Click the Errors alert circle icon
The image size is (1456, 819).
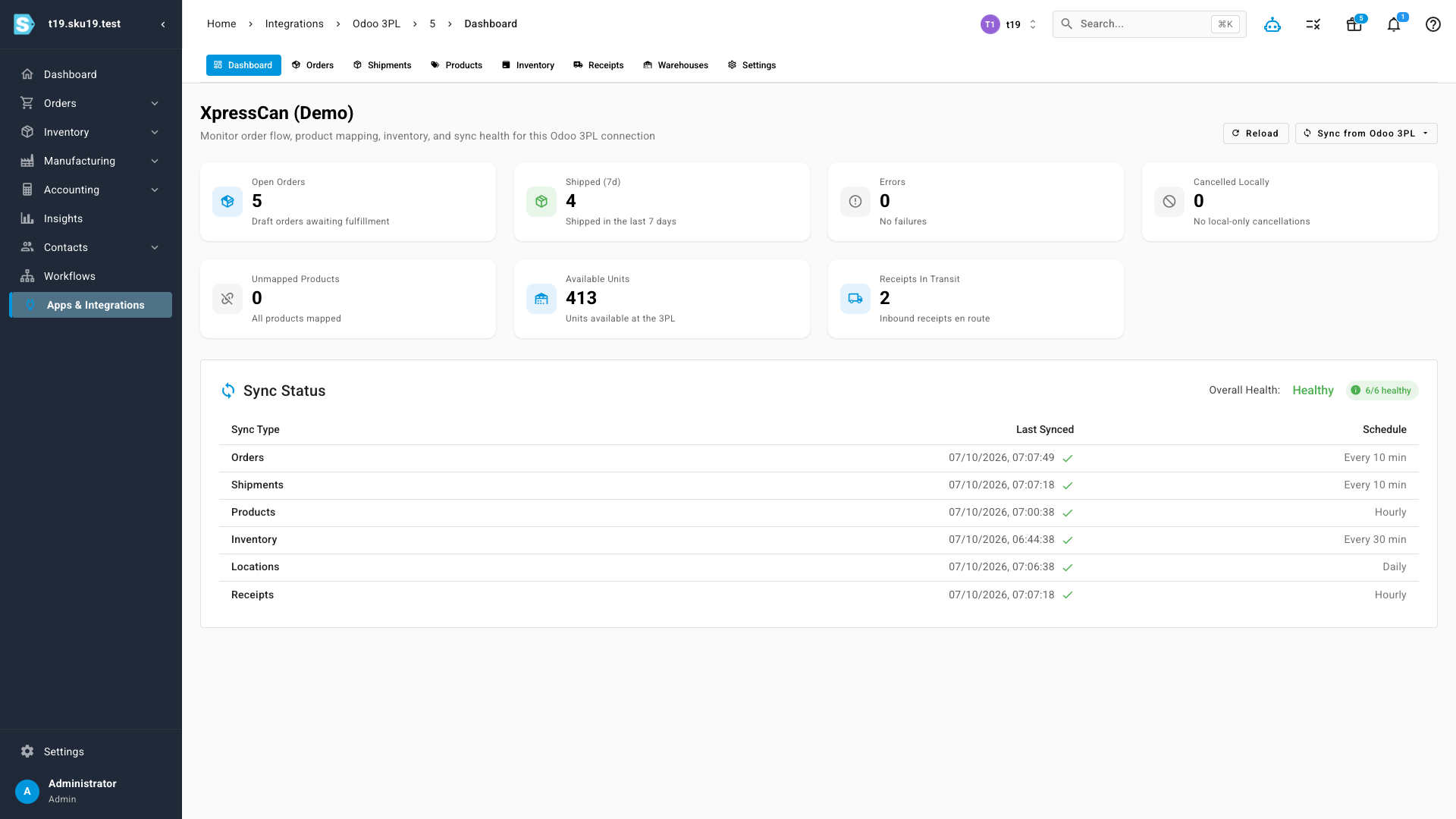click(x=855, y=202)
